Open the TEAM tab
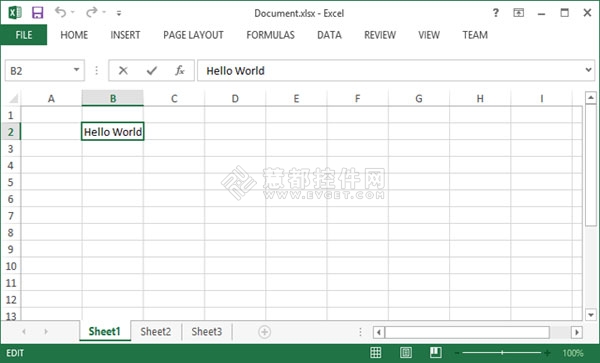The height and width of the screenshot is (363, 600). click(x=475, y=35)
